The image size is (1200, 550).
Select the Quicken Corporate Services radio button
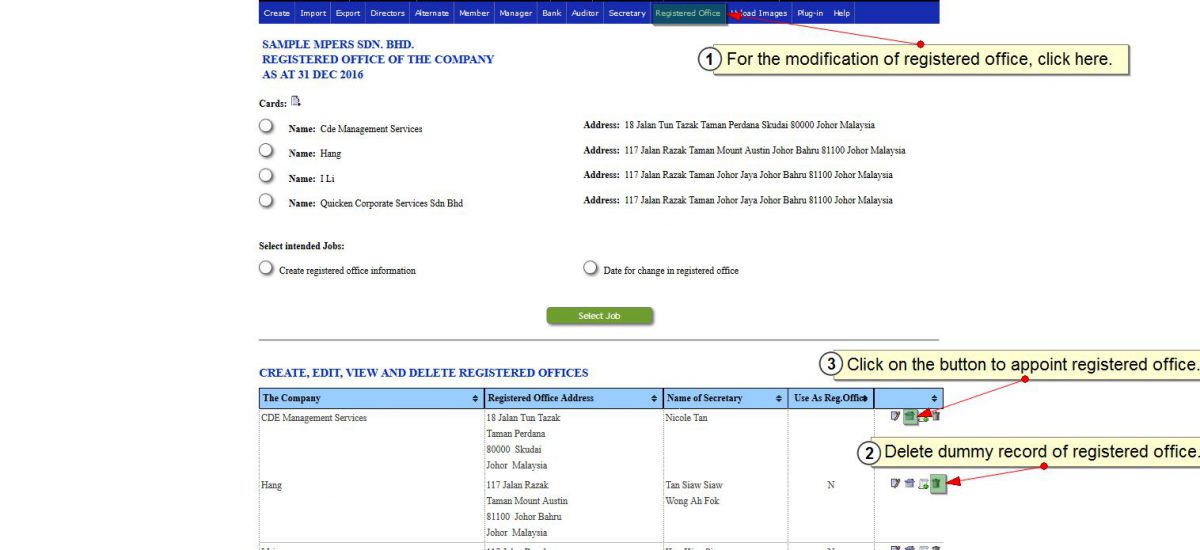[x=266, y=201]
